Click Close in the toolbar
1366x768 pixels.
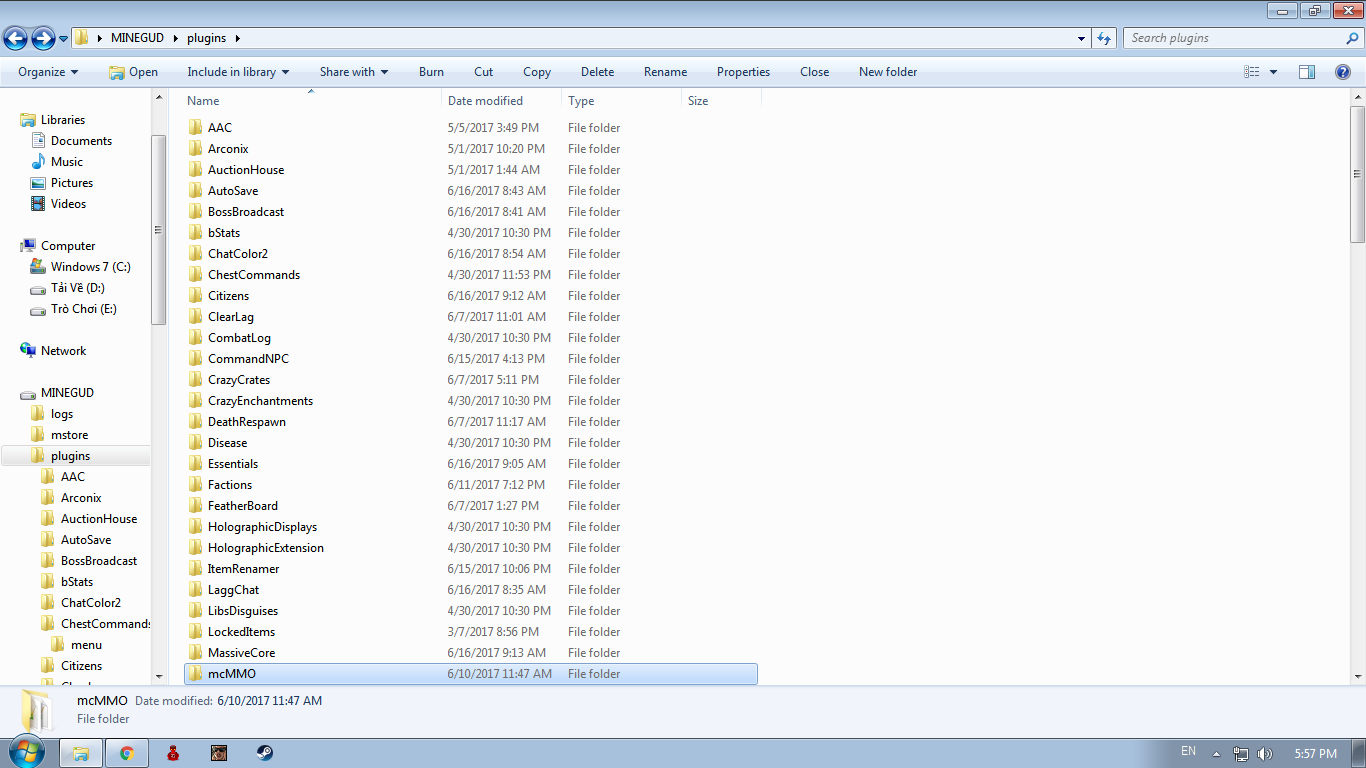(815, 72)
